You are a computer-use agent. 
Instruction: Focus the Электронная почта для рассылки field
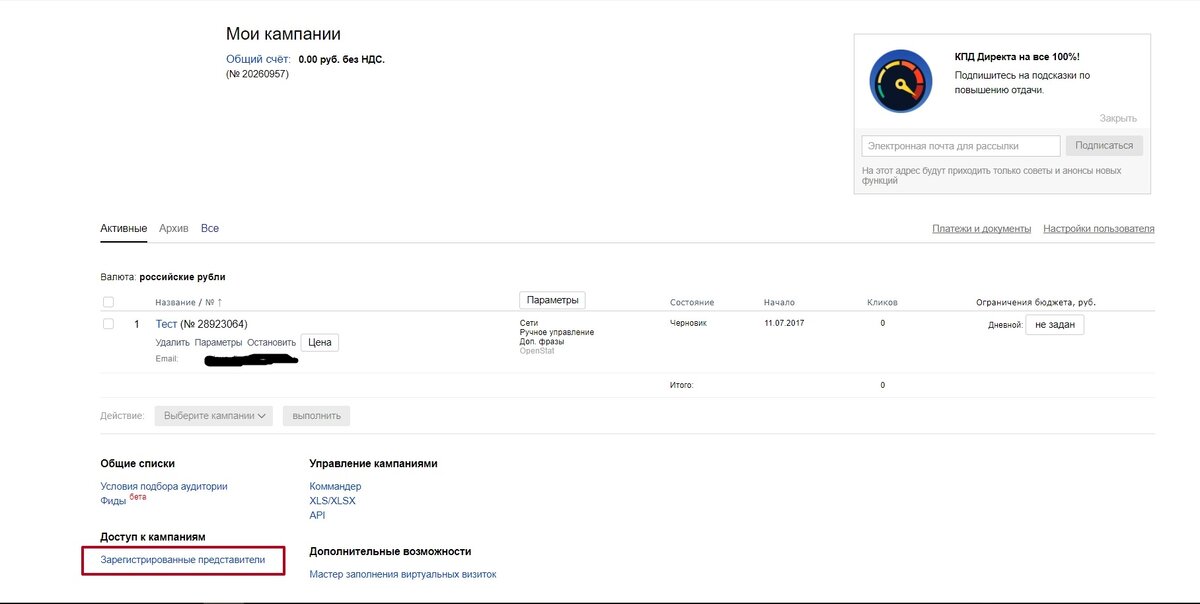click(961, 146)
